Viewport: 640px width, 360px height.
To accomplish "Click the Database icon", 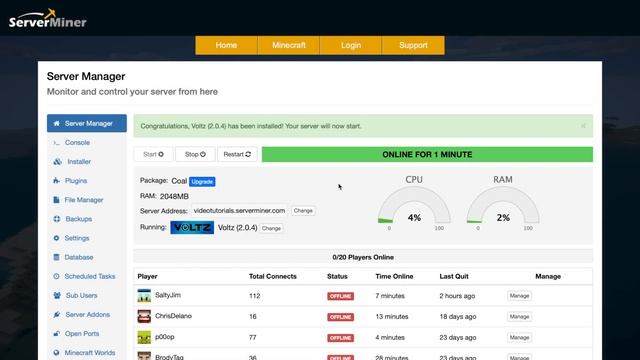I will tap(56, 257).
